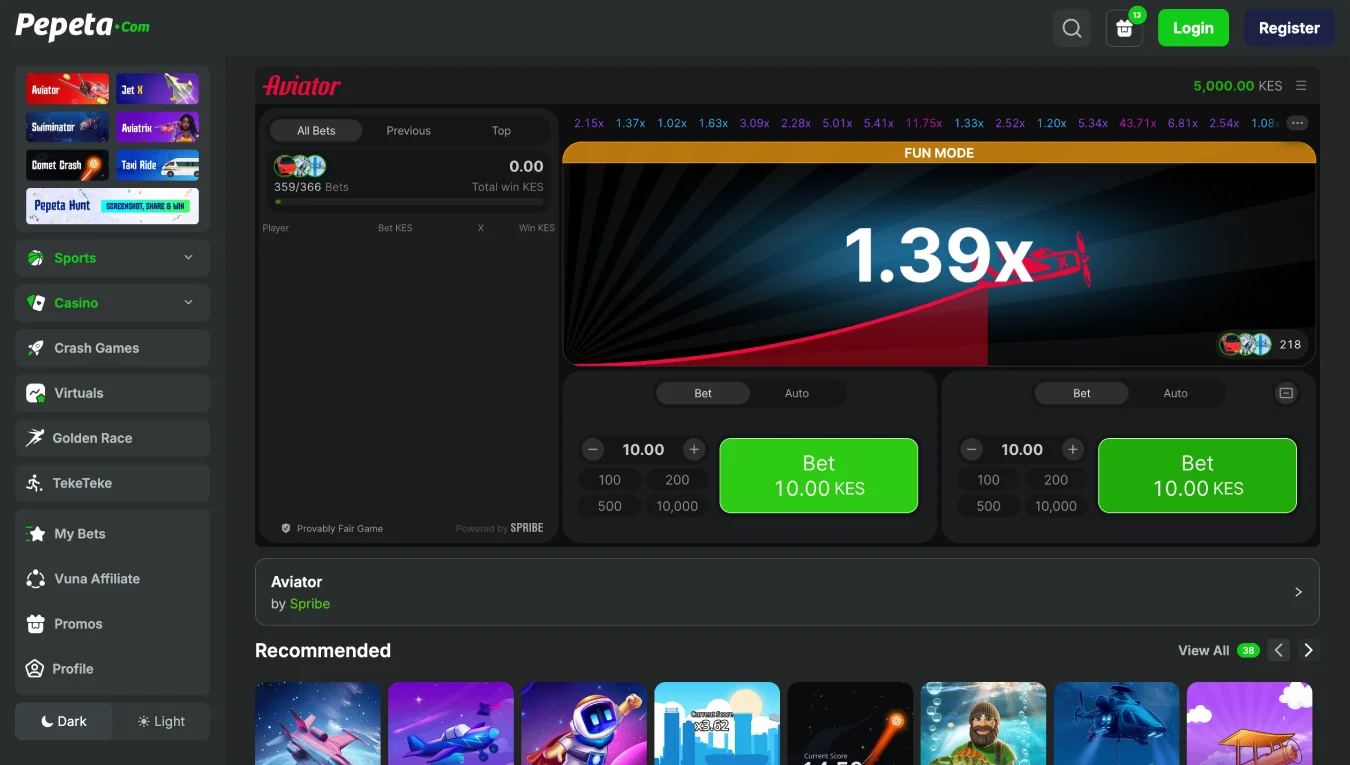Image resolution: width=1350 pixels, height=765 pixels.
Task: Open the Jet X game tile
Action: pyautogui.click(x=157, y=89)
